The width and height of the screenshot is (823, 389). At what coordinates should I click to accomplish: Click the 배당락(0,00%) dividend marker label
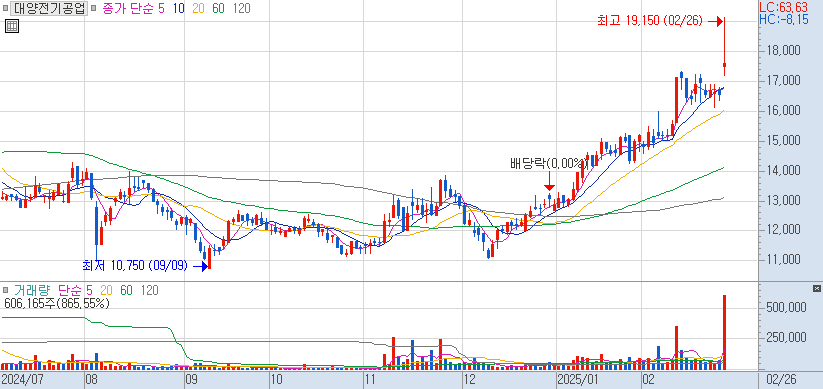[549, 163]
